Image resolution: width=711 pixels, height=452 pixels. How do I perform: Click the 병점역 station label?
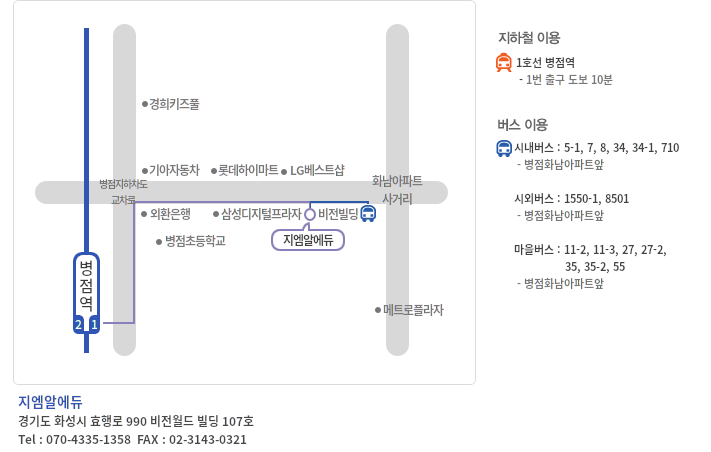coord(86,285)
